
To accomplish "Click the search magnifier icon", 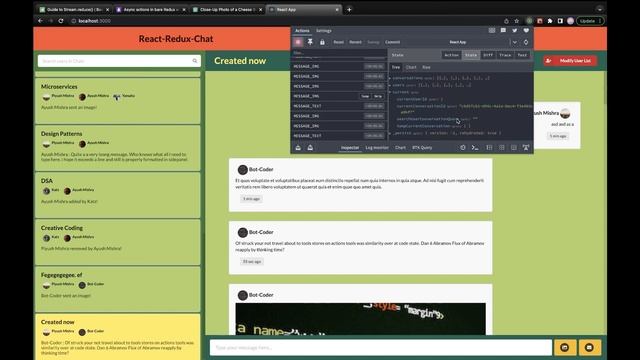I will click(195, 61).
